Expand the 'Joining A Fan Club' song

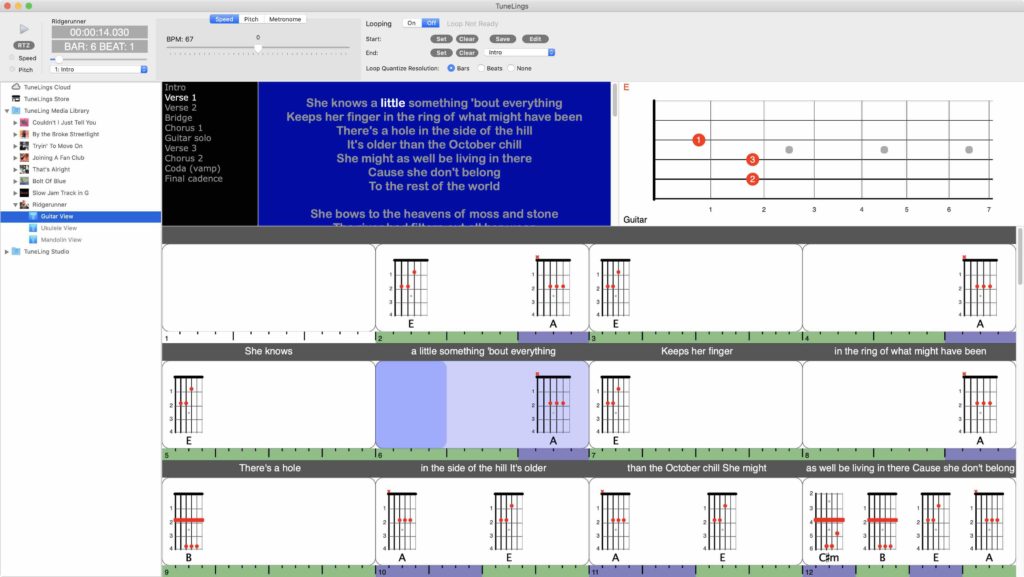pyautogui.click(x=16, y=158)
